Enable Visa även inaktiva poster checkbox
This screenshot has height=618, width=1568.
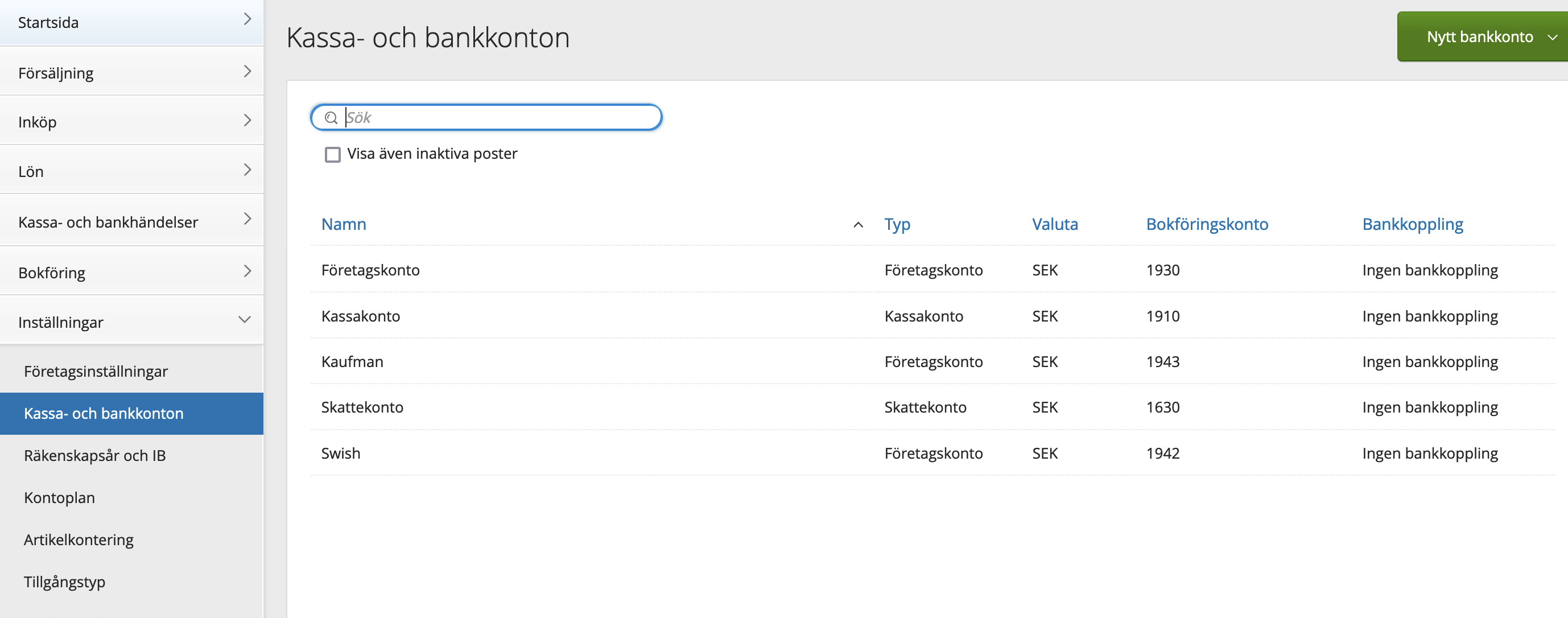point(332,155)
